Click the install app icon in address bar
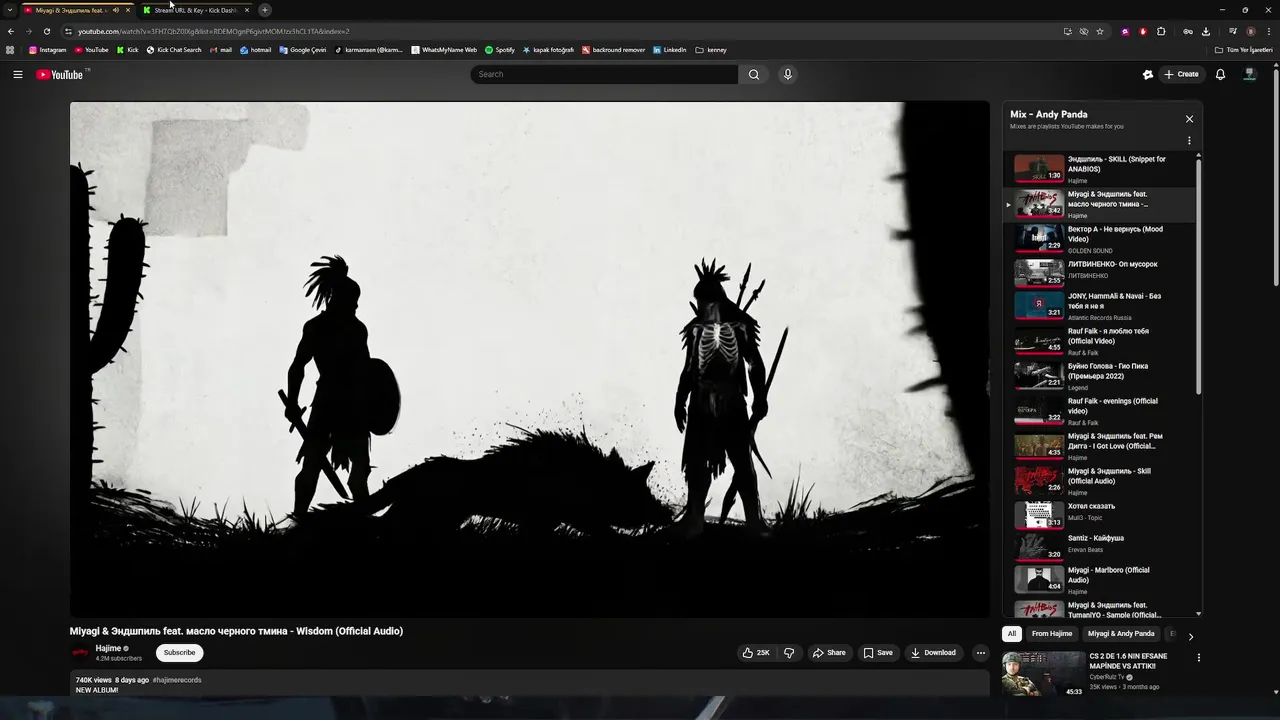This screenshot has width=1280, height=720. 1067,31
